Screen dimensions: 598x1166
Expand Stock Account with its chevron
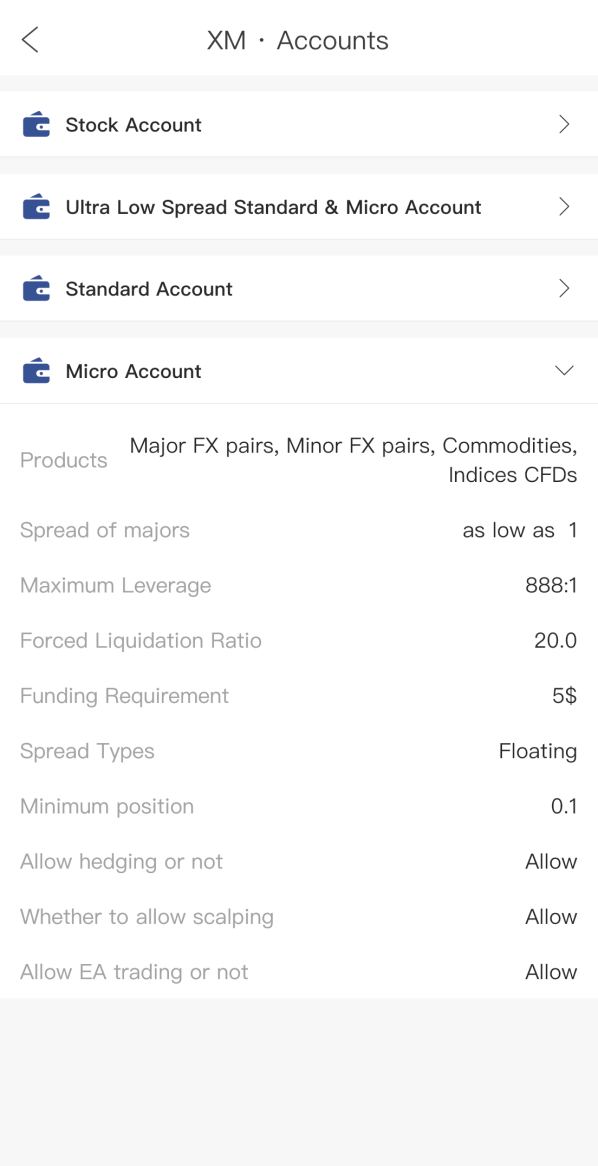coord(565,125)
